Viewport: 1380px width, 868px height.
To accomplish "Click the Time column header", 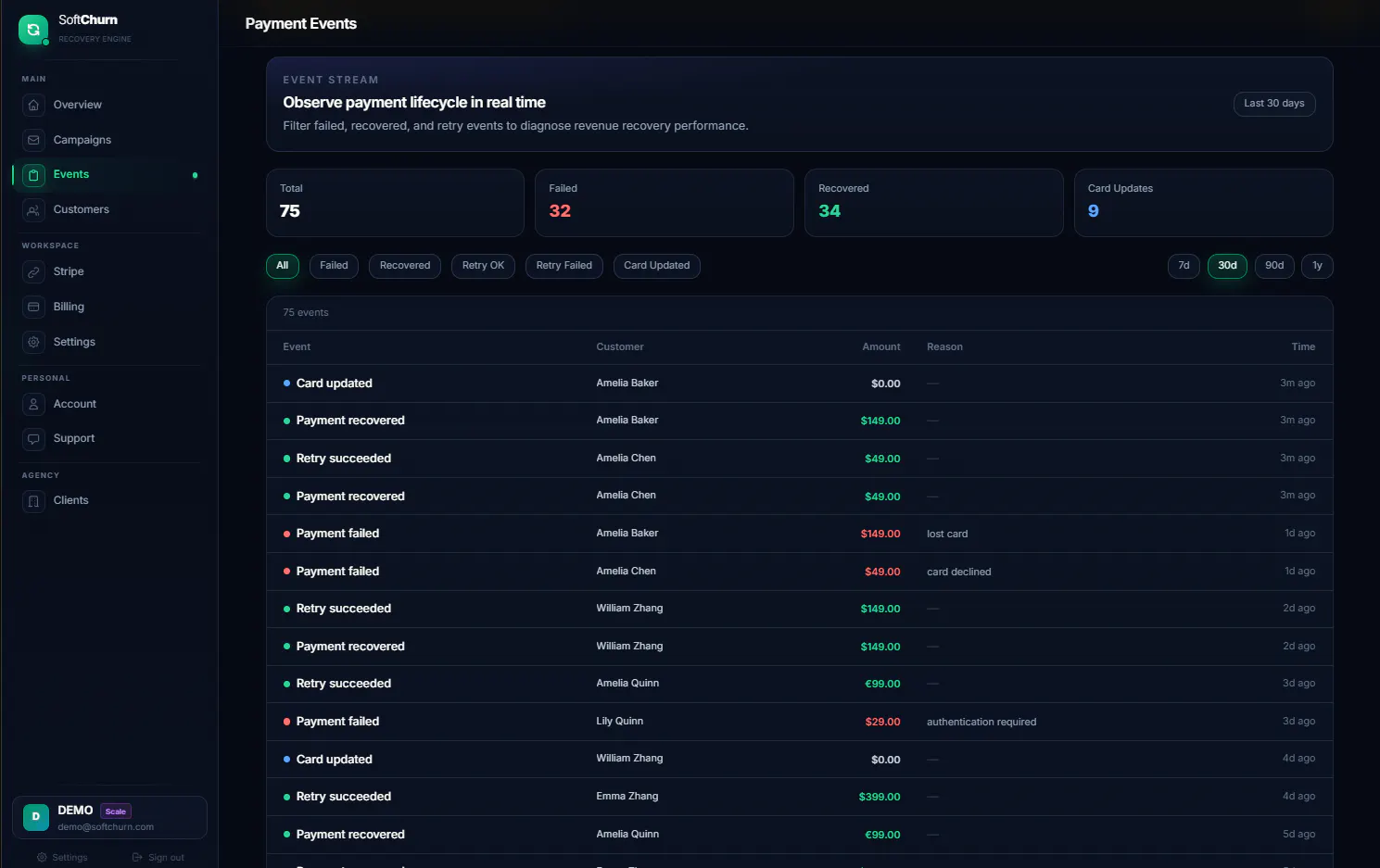I will 1303,347.
